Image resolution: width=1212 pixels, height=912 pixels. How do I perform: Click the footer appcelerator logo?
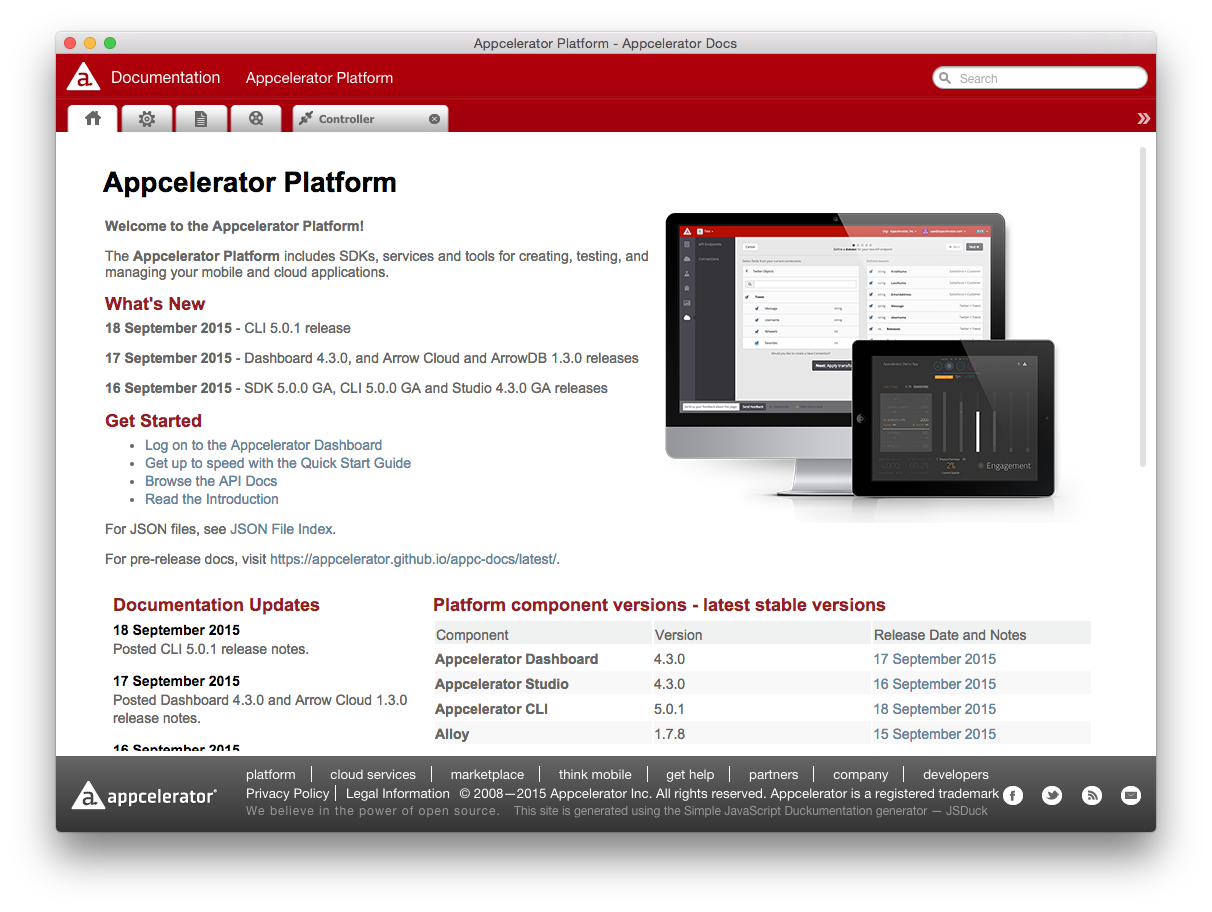click(x=144, y=796)
